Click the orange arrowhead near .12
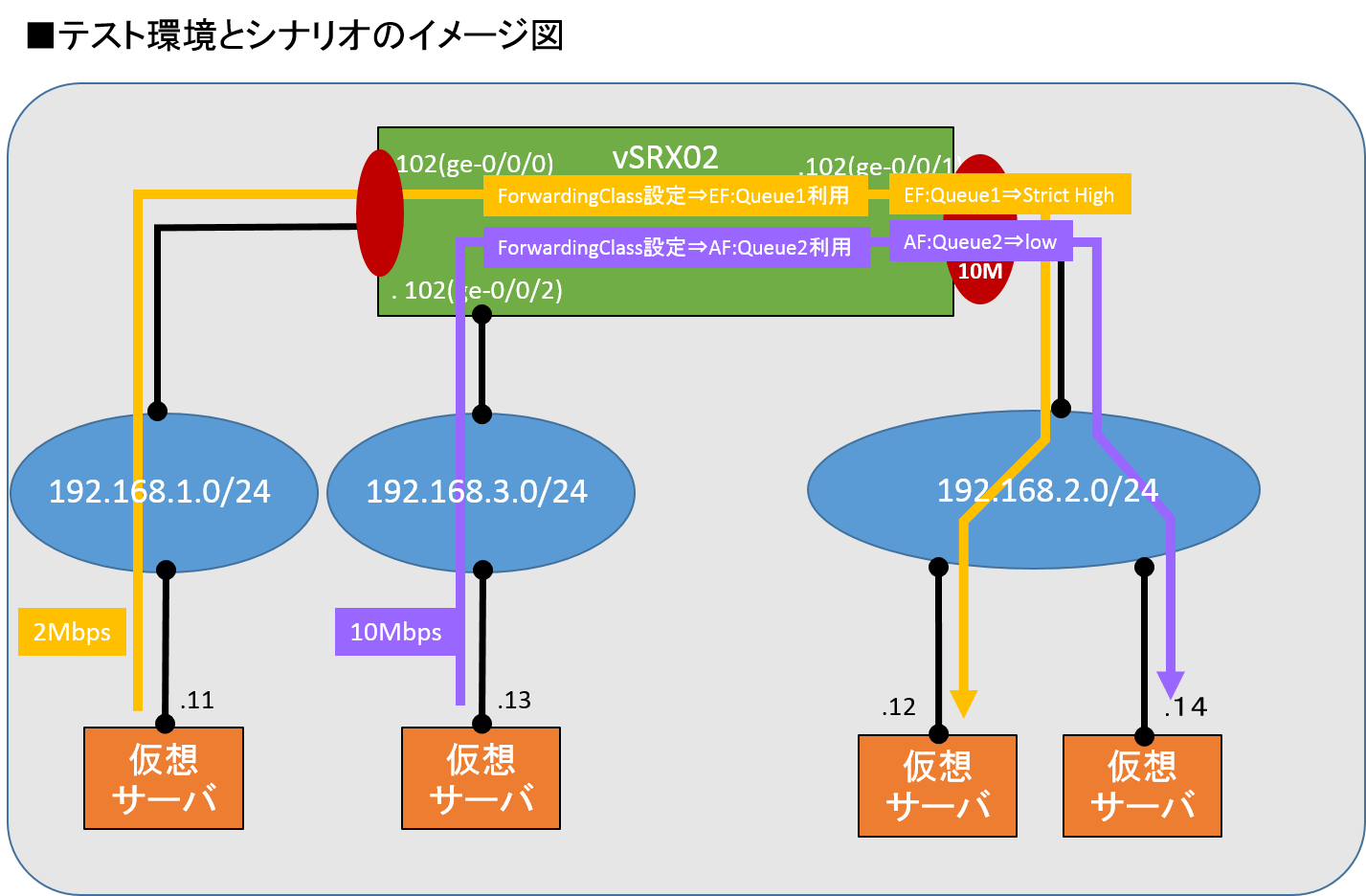Viewport: 1366px width, 896px height. 964,704
